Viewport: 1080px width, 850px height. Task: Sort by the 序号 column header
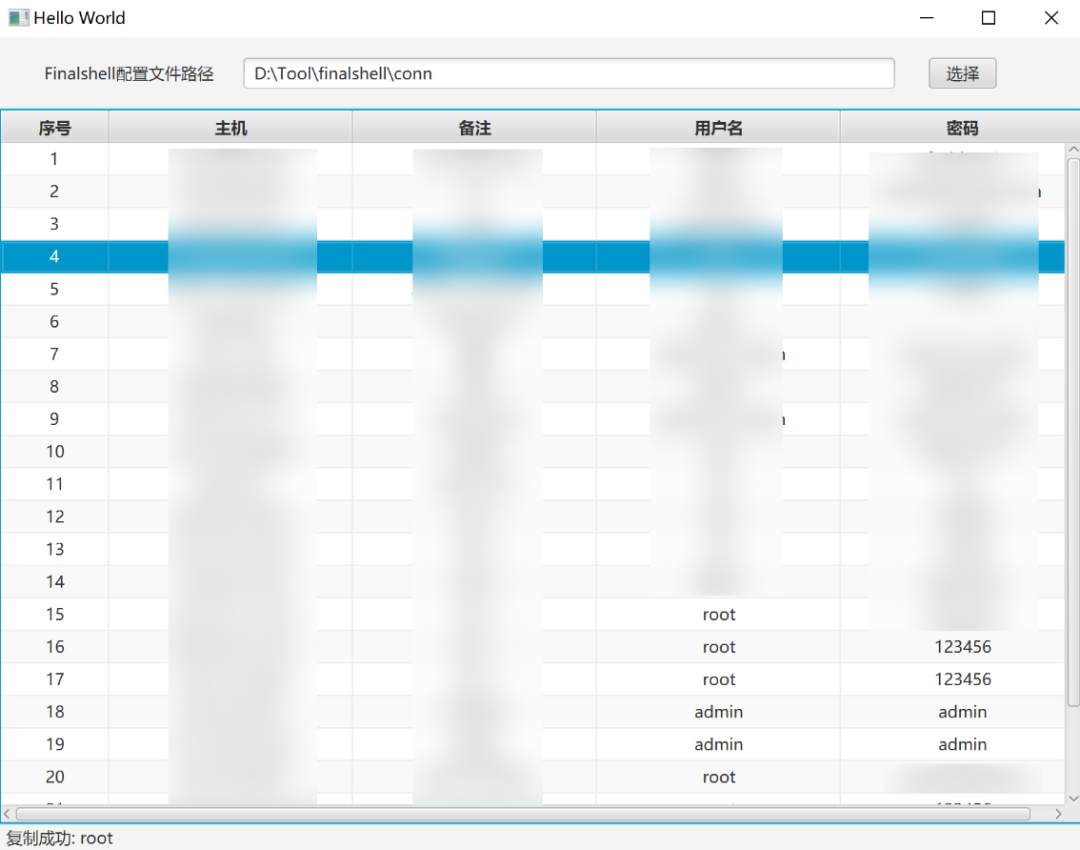click(x=55, y=128)
